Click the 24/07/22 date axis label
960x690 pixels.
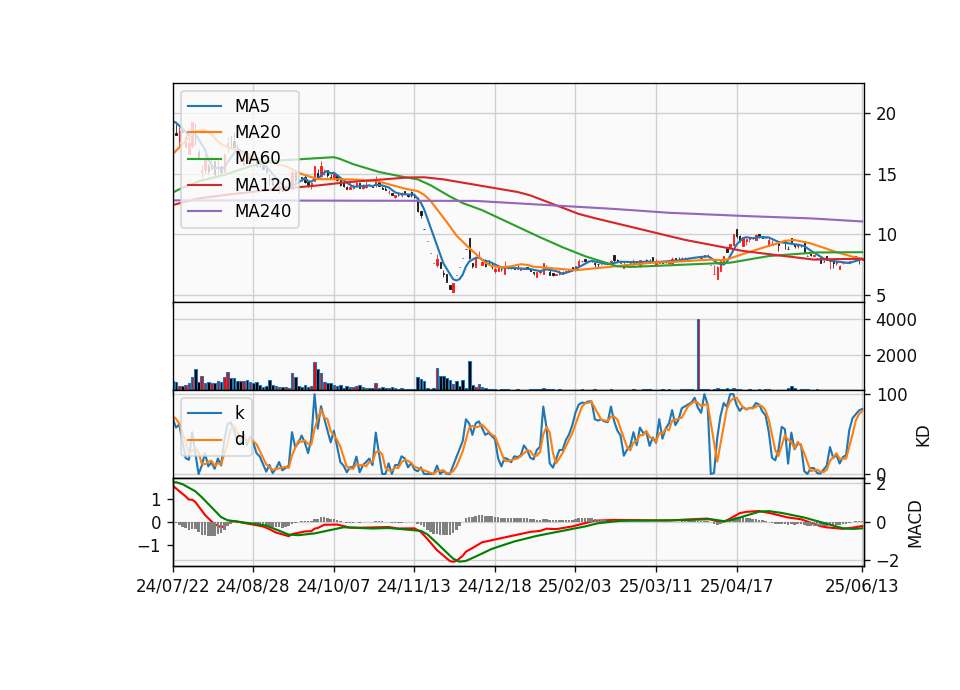tap(173, 586)
